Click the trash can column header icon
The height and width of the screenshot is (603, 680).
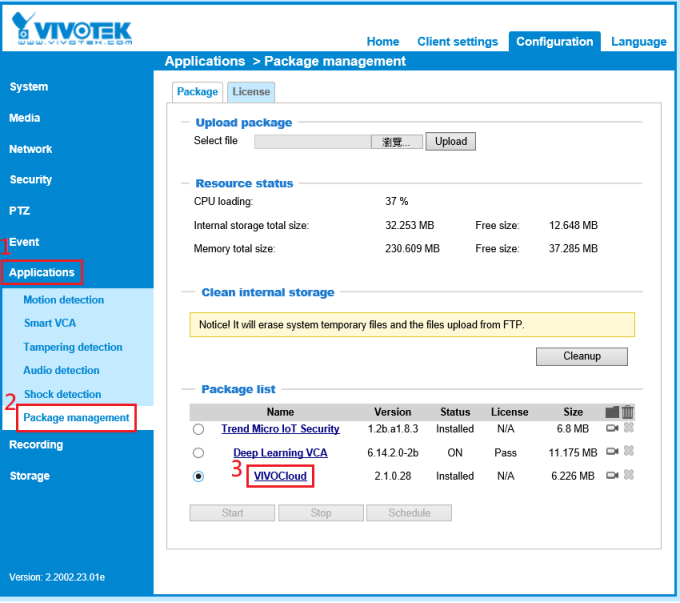click(628, 412)
